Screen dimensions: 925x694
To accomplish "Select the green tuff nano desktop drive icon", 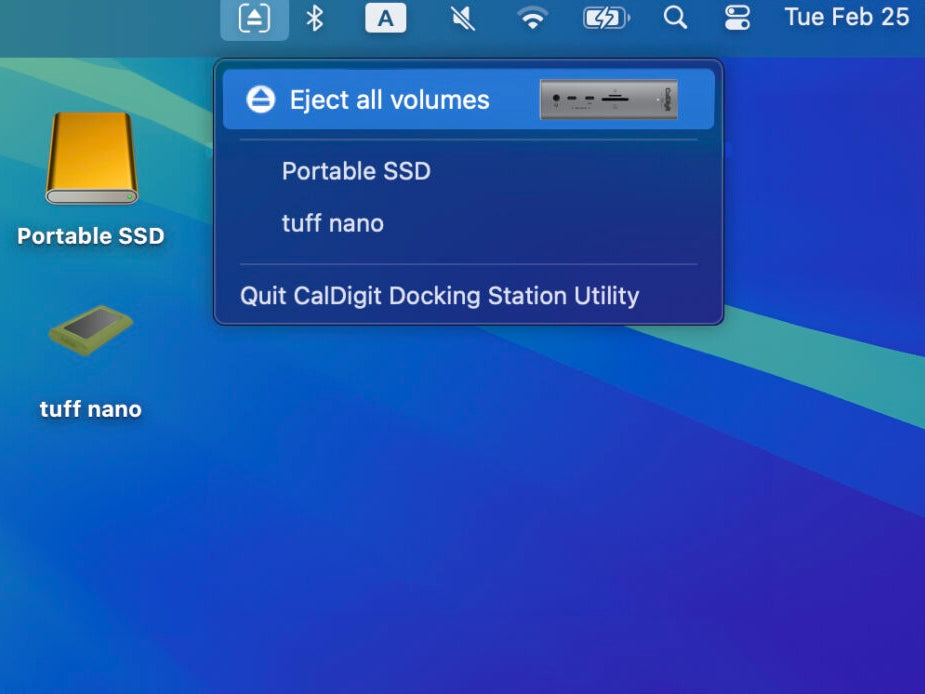I will [91, 330].
